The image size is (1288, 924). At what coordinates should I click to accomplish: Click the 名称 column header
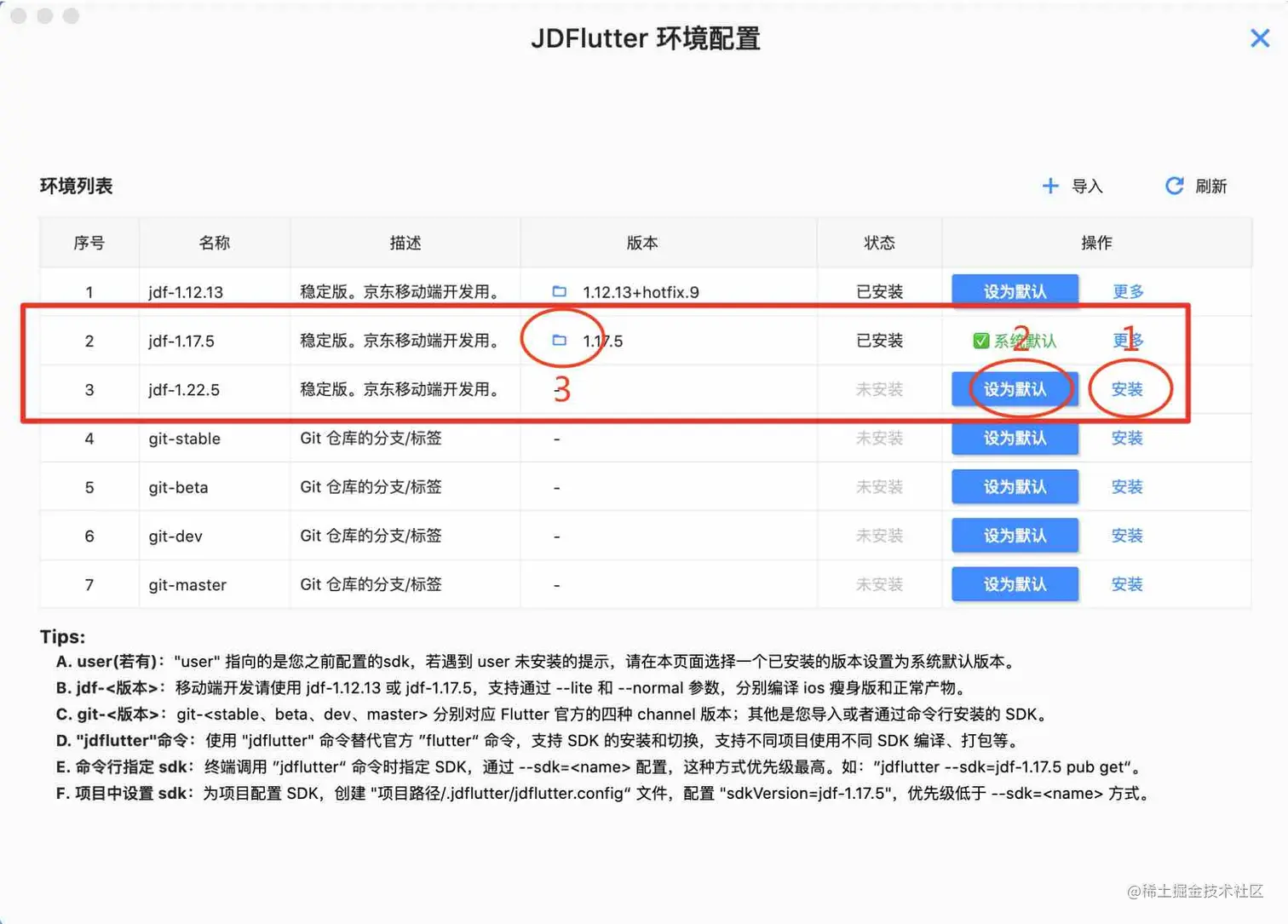click(215, 243)
